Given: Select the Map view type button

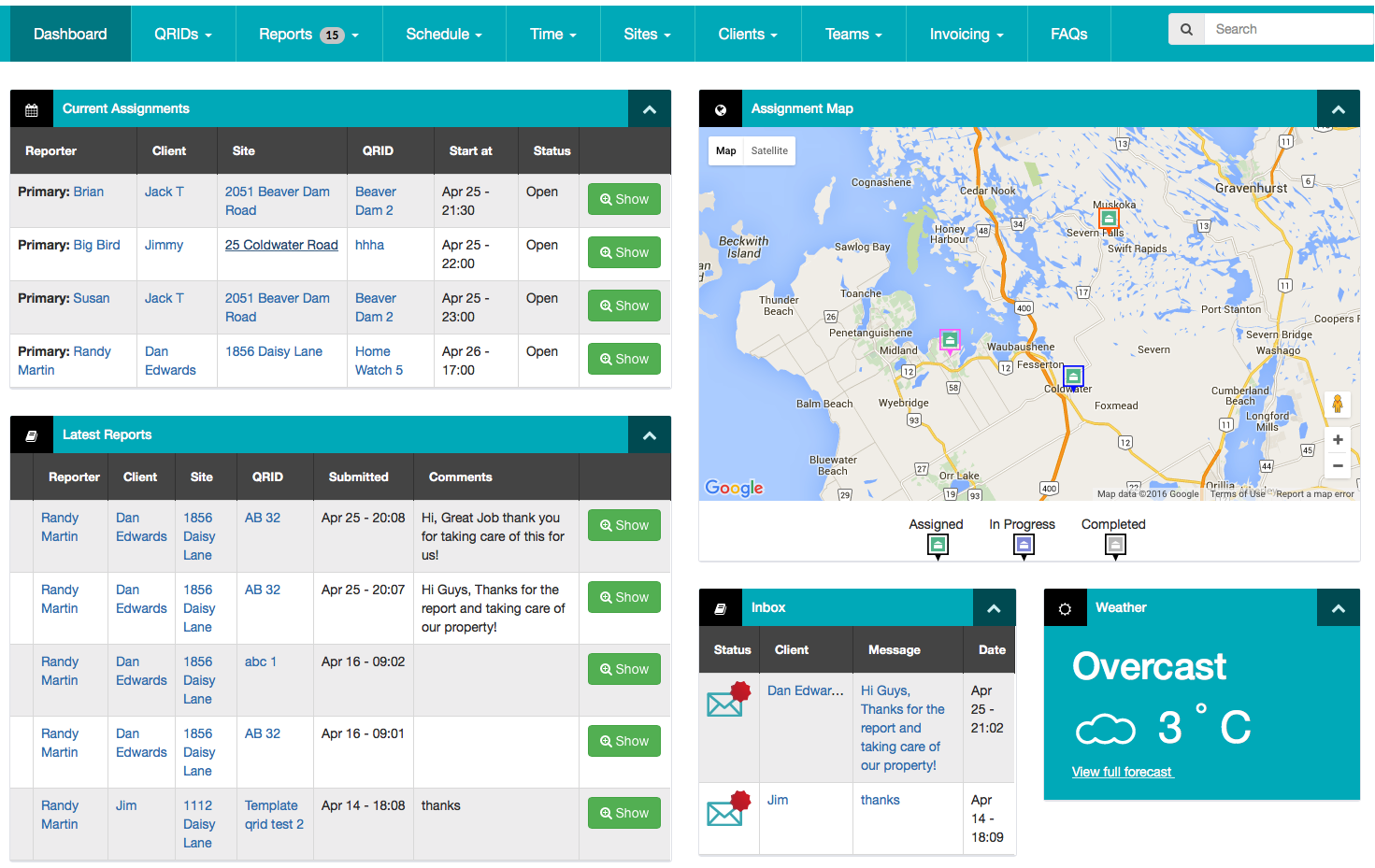Looking at the screenshot, I should click(x=726, y=150).
